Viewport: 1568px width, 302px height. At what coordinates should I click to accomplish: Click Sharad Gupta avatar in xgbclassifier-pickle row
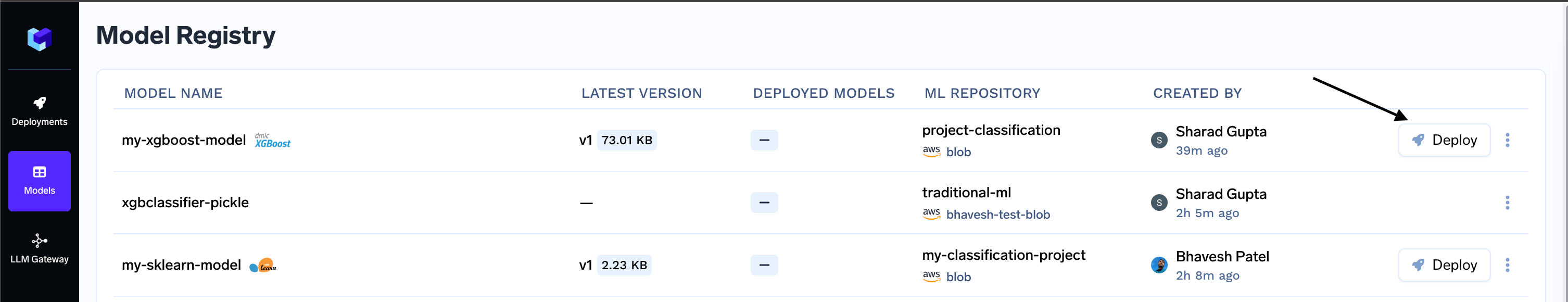pos(1159,203)
